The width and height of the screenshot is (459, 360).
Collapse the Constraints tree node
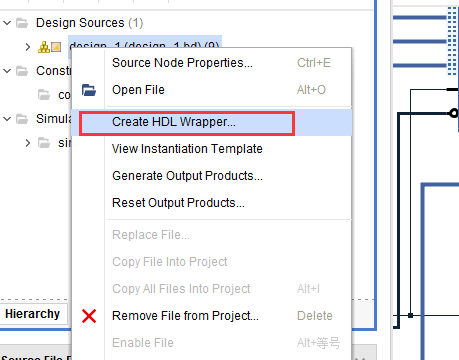pos(7,71)
